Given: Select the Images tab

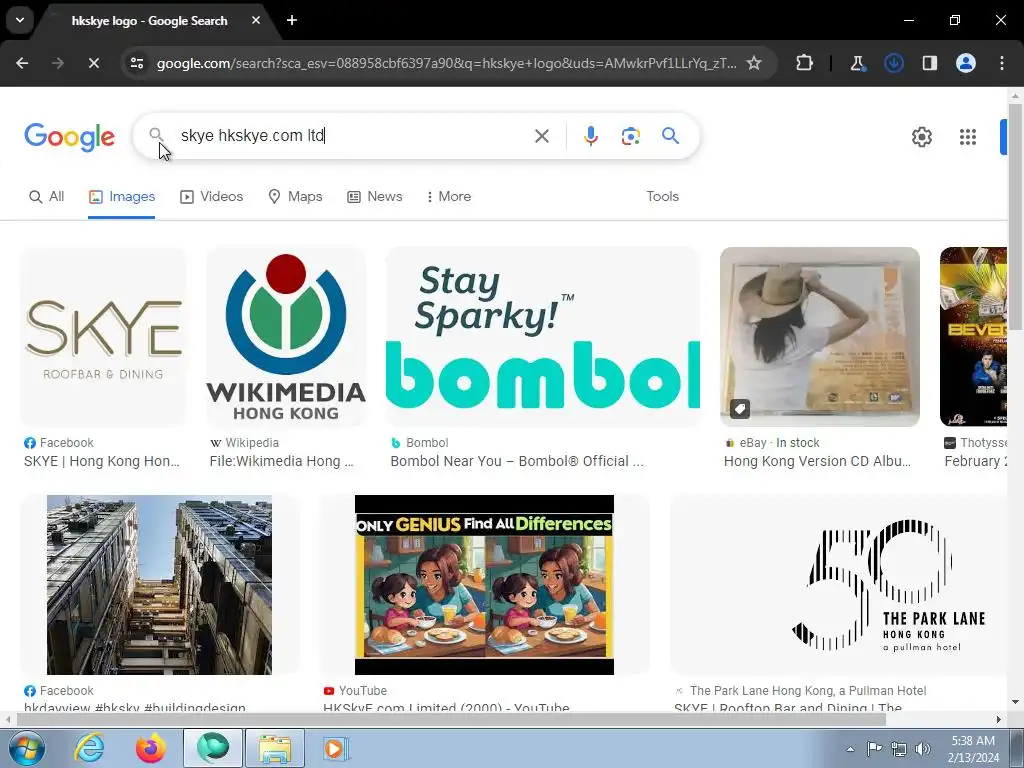Looking at the screenshot, I should [x=121, y=197].
